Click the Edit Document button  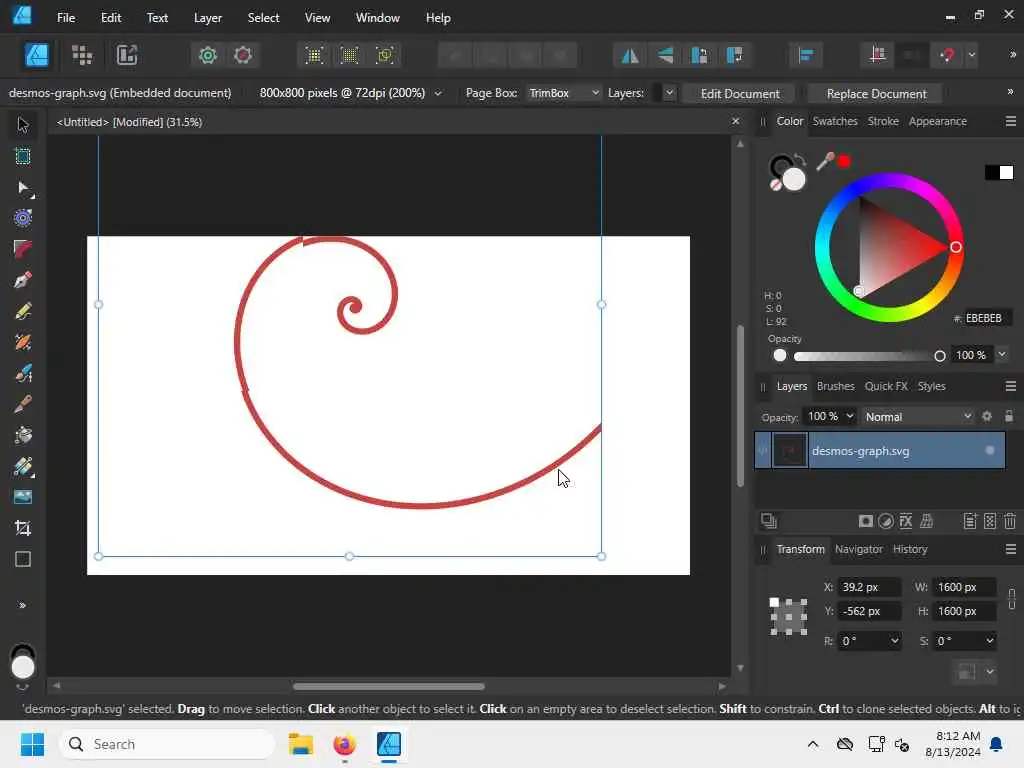click(x=739, y=93)
